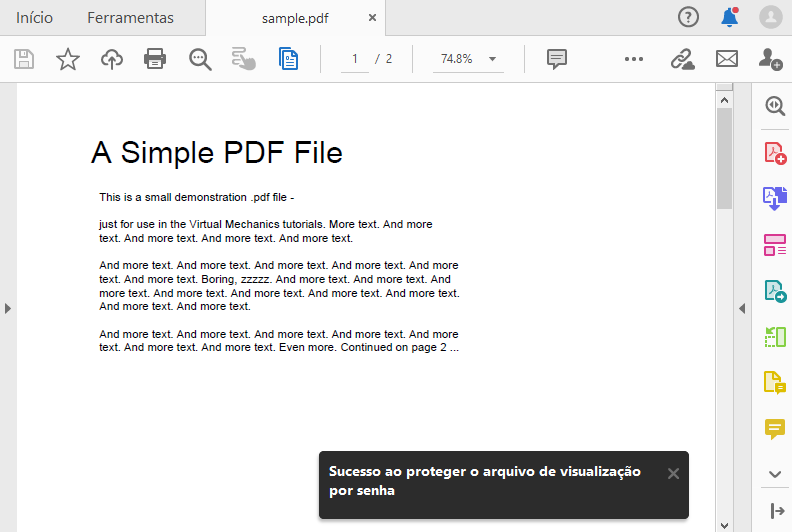This screenshot has height=532, width=792.
Task: Open notifications with the bell icon
Action: coord(729,17)
